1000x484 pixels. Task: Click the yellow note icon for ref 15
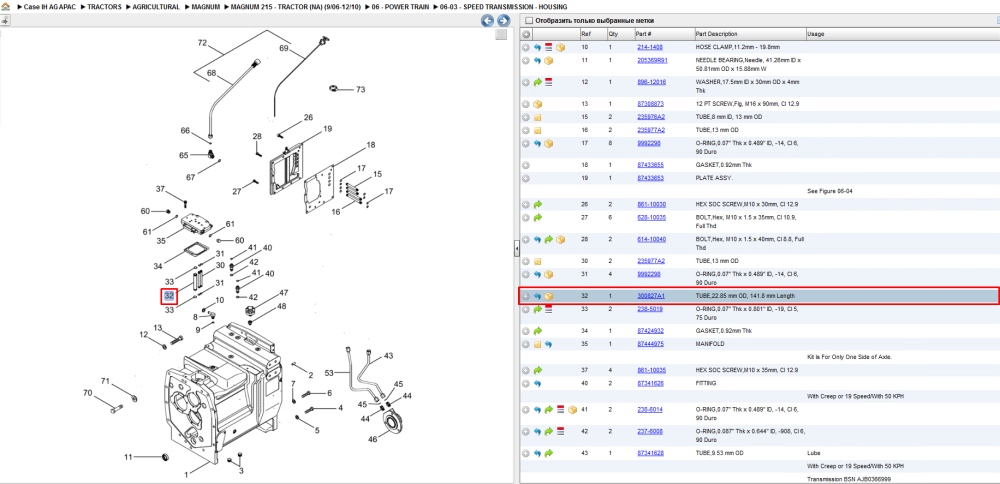coord(537,117)
